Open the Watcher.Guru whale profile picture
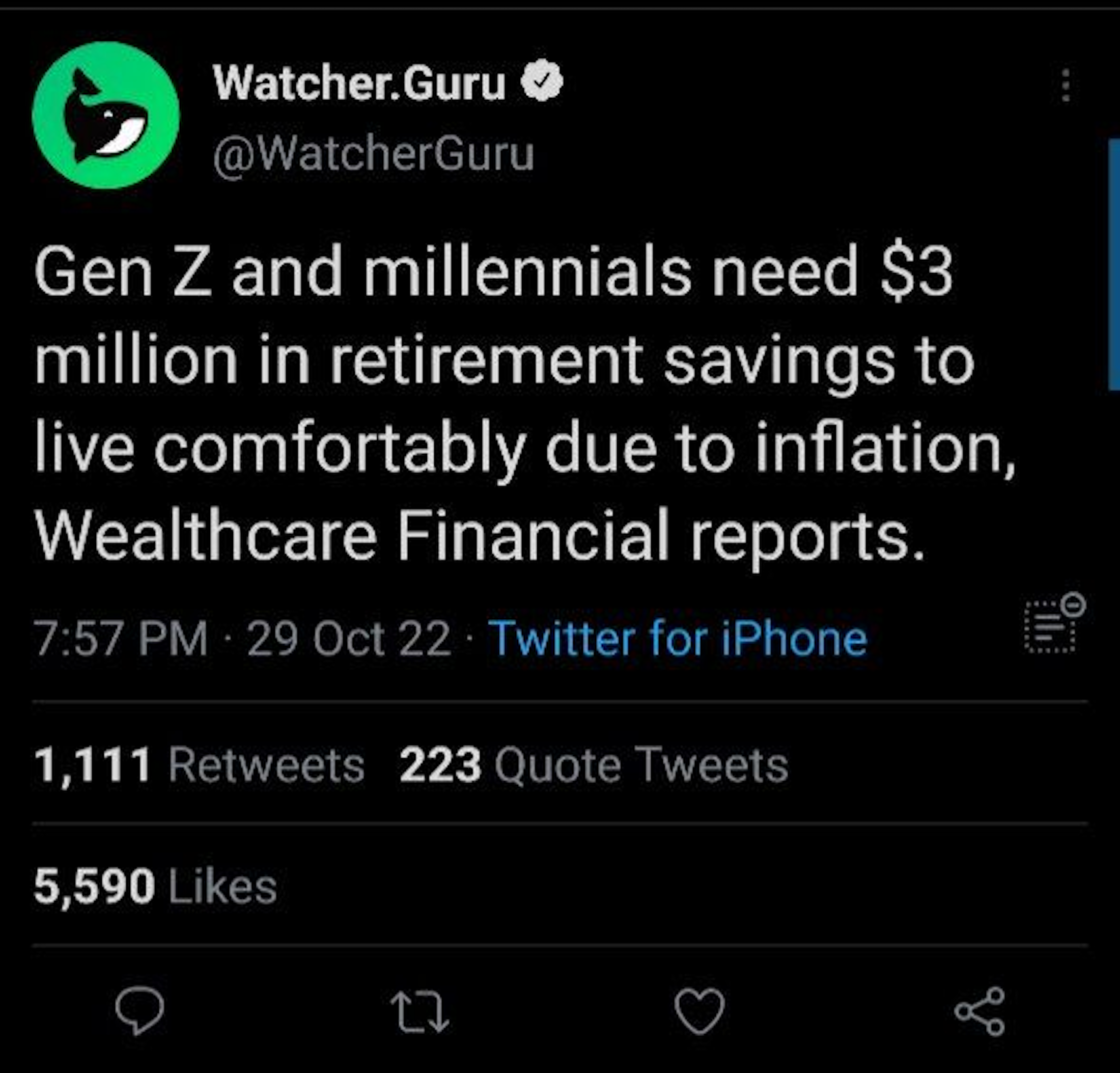Image resolution: width=1120 pixels, height=1073 pixels. click(x=106, y=115)
